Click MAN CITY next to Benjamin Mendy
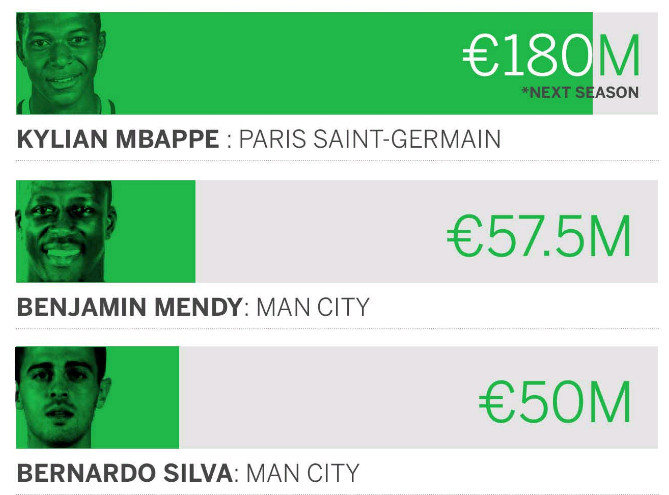 pyautogui.click(x=313, y=307)
